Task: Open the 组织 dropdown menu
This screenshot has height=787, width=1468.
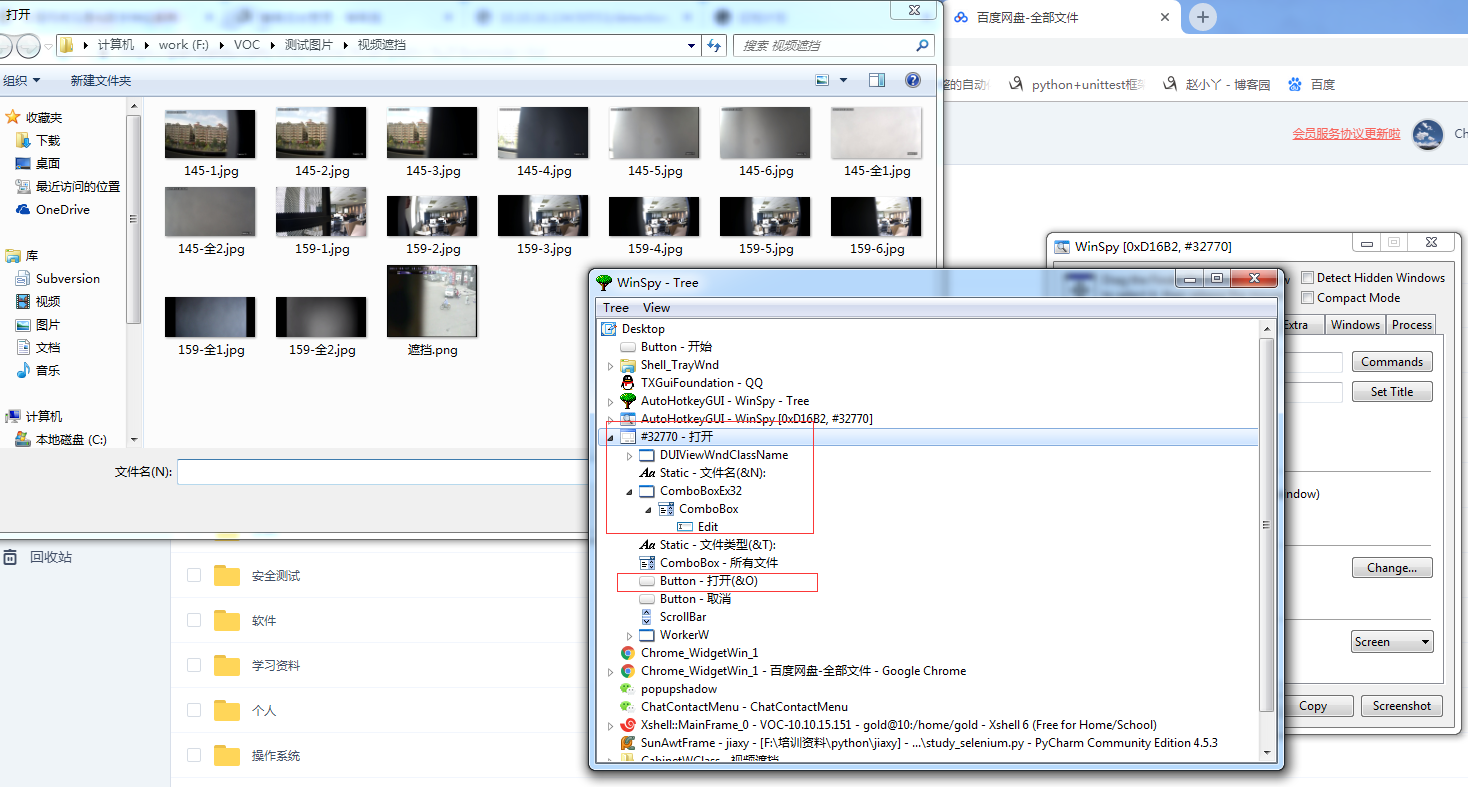Action: click(x=21, y=81)
